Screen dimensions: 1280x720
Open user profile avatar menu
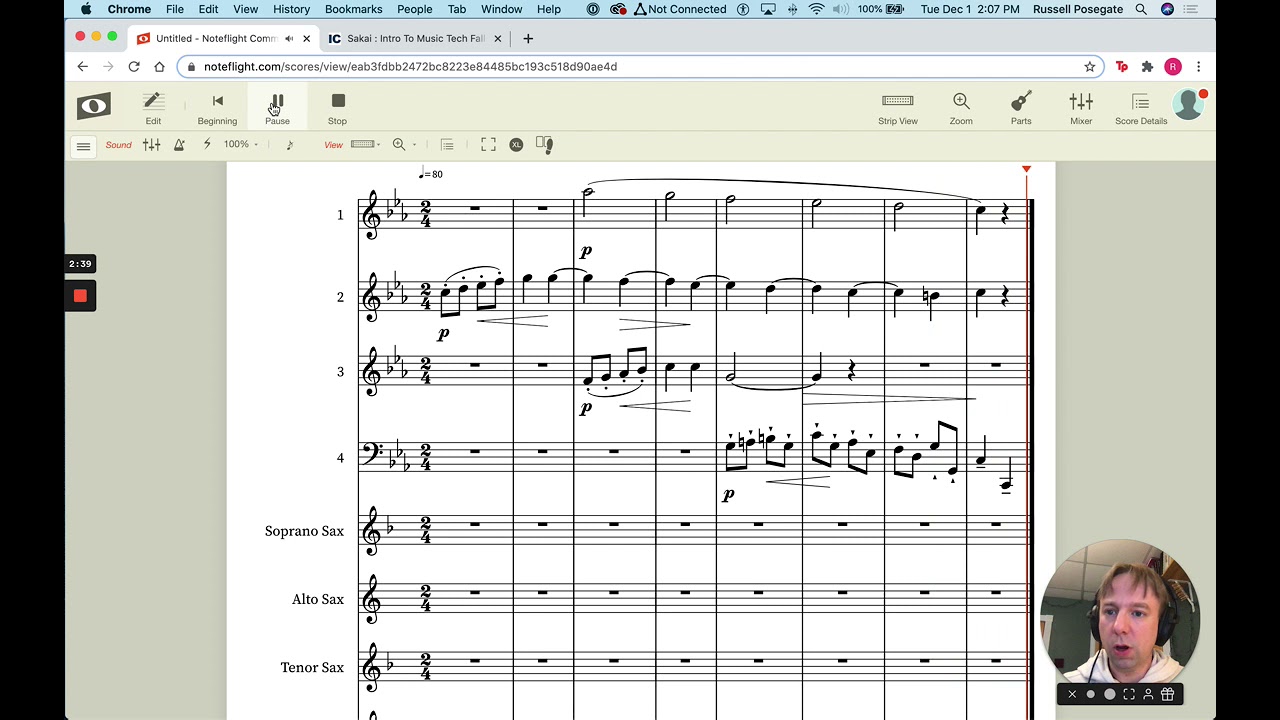(1189, 105)
